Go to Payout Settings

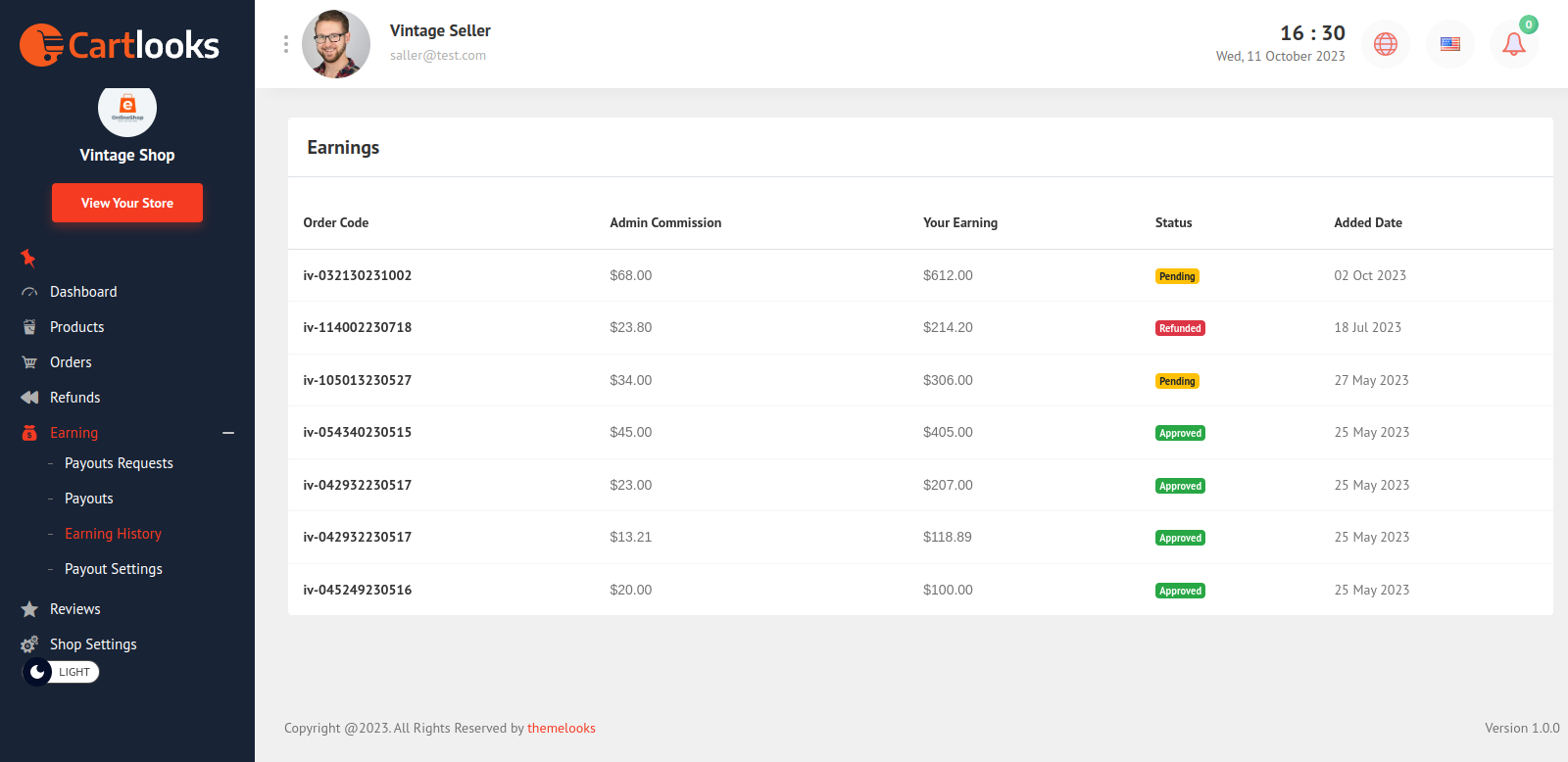tap(114, 569)
